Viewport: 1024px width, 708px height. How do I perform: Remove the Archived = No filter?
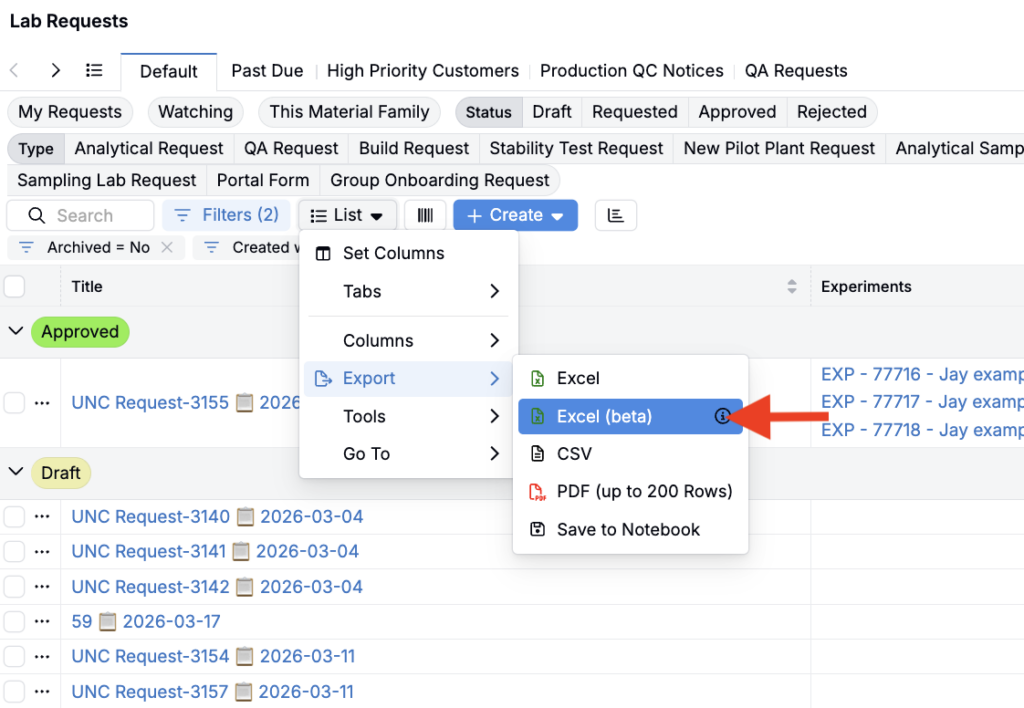pyautogui.click(x=167, y=247)
